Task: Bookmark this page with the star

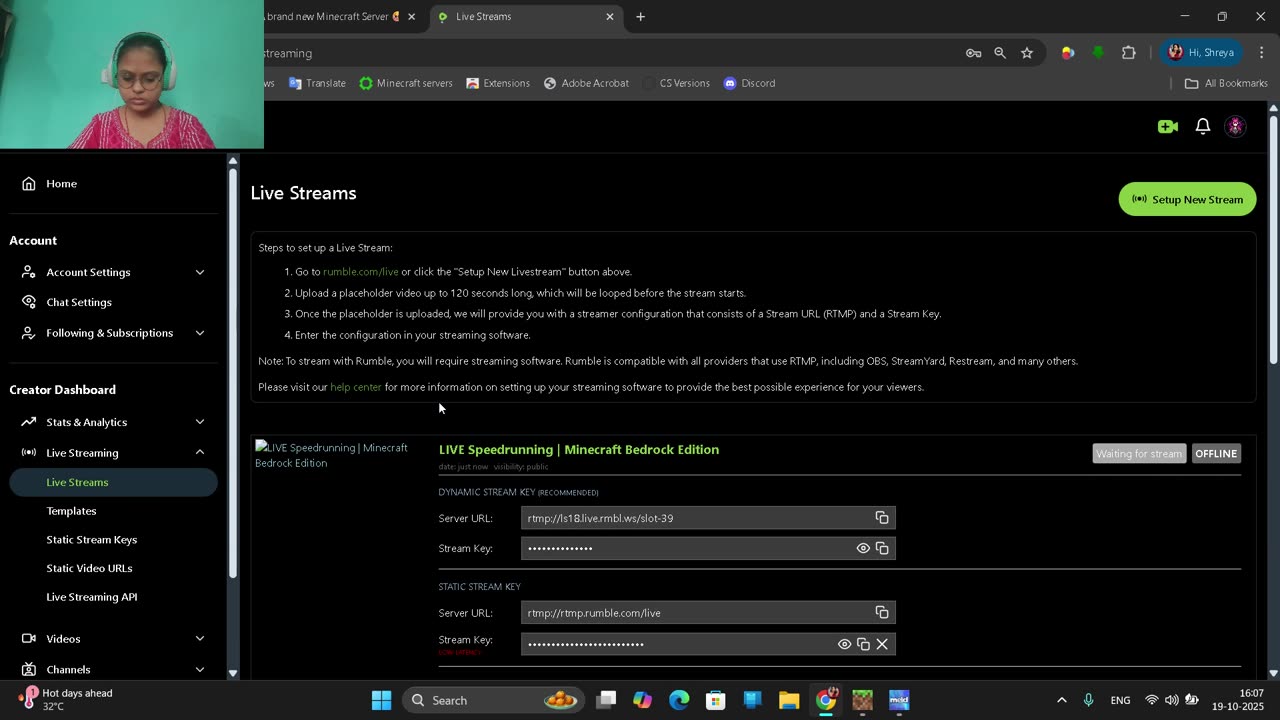Action: [x=1027, y=53]
